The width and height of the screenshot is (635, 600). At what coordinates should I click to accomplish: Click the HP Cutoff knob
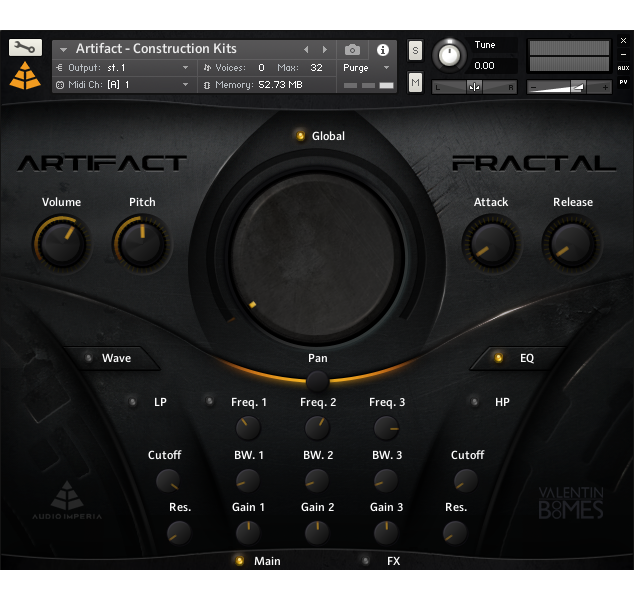point(466,481)
